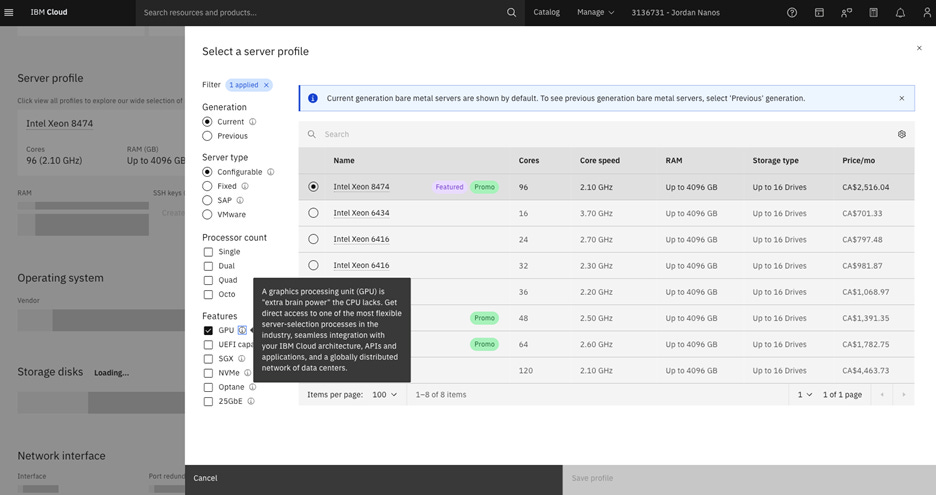Open the Items per page dropdown
Image resolution: width=936 pixels, height=495 pixels.
point(385,395)
